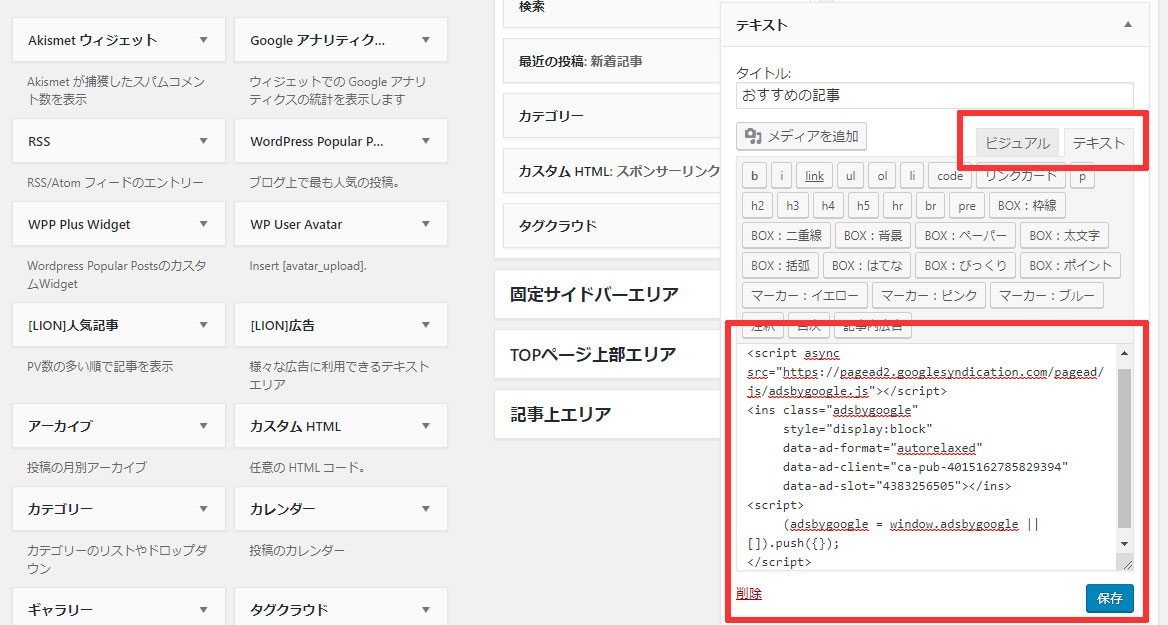Insert an h5 heading tag
This screenshot has height=625, width=1168.
[863, 206]
